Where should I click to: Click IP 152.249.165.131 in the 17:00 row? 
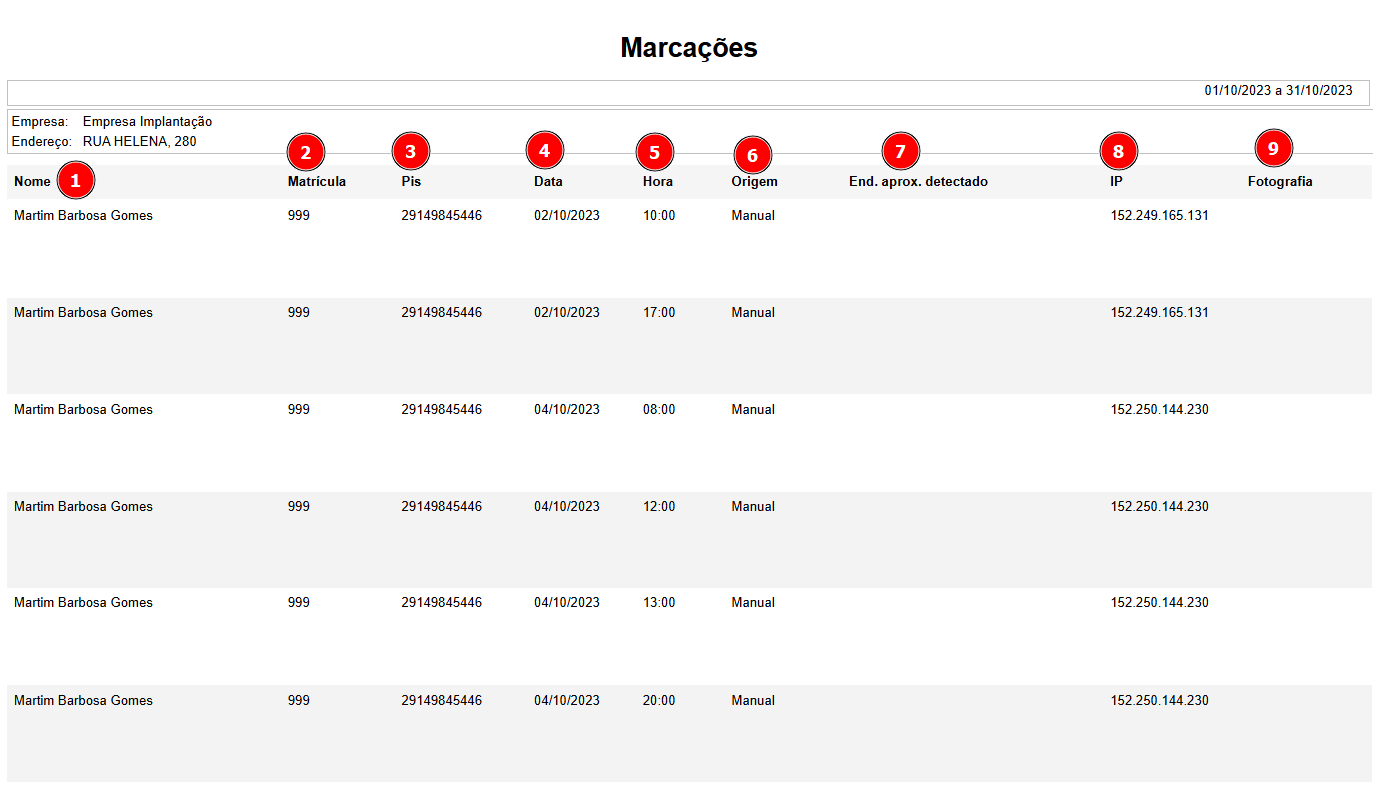click(x=1159, y=313)
